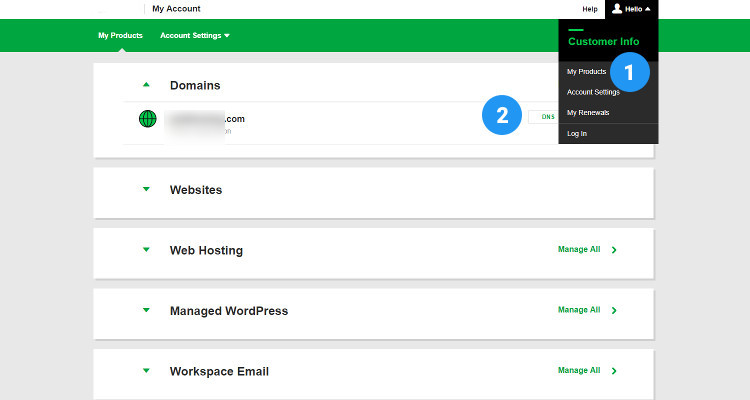750x400 pixels.
Task: Click Manage All for Web Hosting
Action: (579, 249)
